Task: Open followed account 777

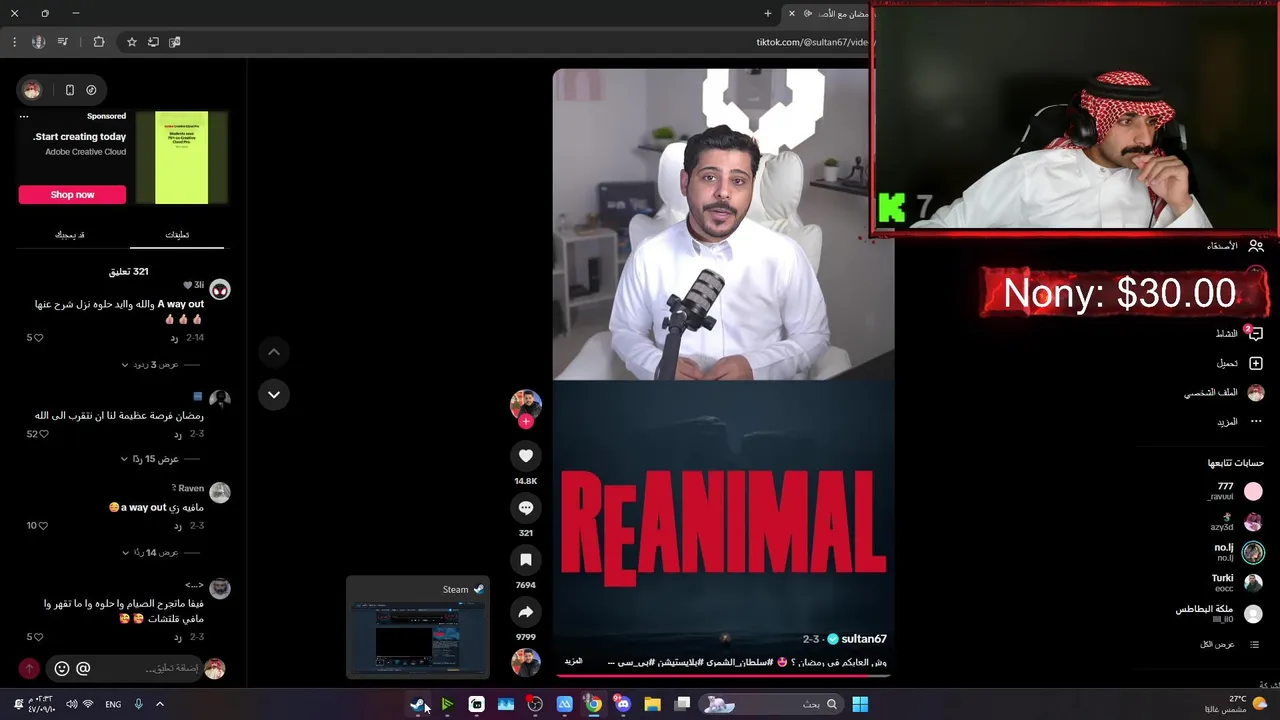Action: click(x=1235, y=491)
